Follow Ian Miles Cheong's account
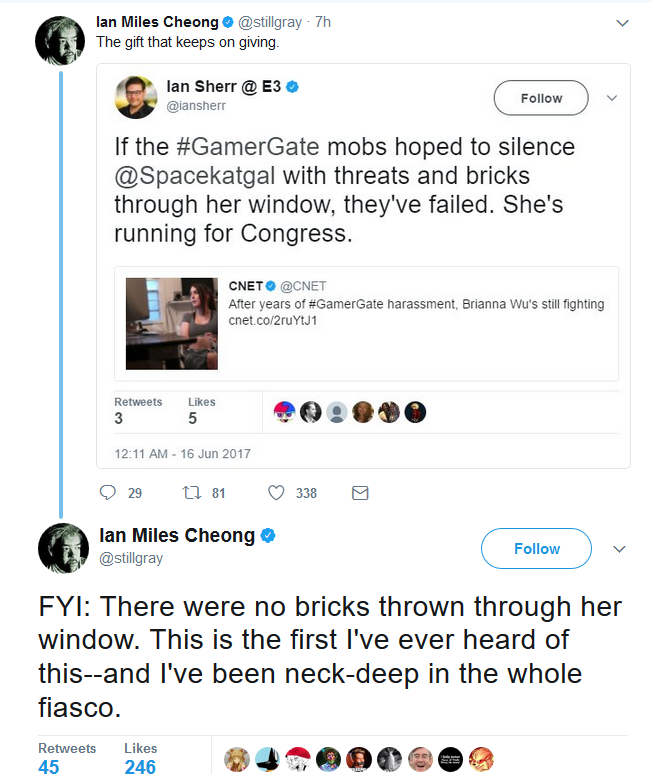This screenshot has height=774, width=652. 537,548
